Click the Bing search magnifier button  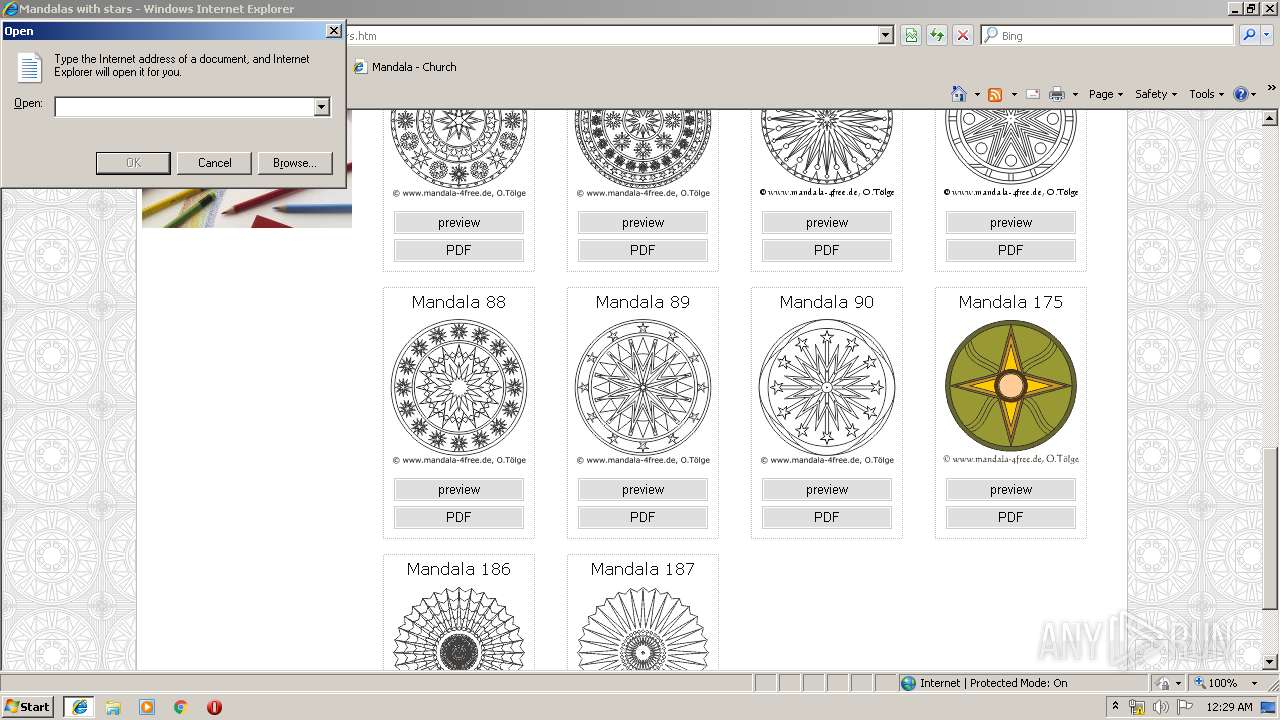tap(1248, 35)
